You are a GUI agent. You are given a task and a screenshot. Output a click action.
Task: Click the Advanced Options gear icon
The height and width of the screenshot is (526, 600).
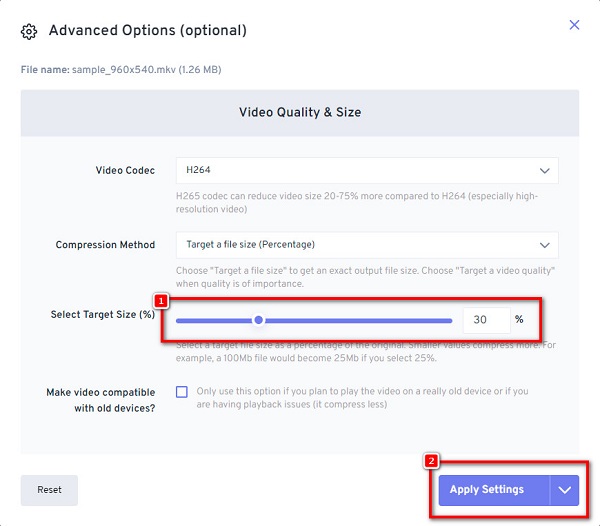click(x=29, y=31)
